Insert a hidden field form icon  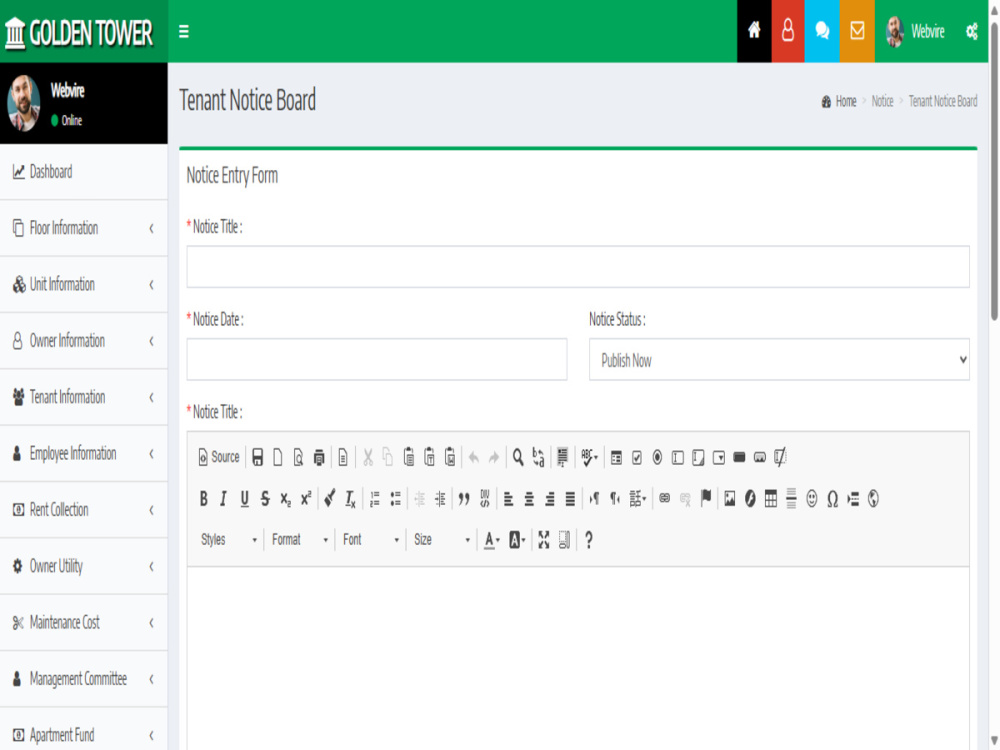click(780, 457)
